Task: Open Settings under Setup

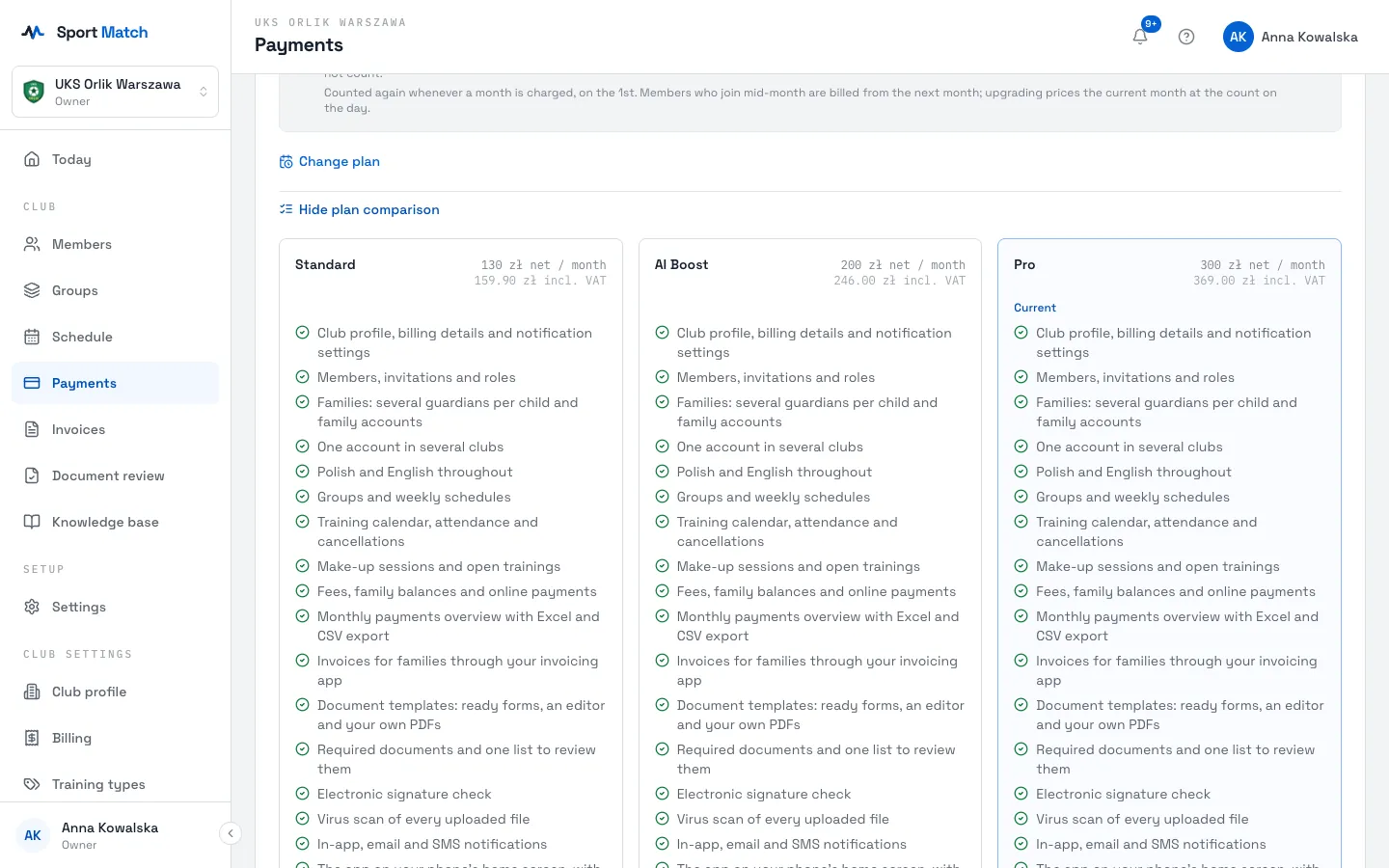Action: point(115,607)
